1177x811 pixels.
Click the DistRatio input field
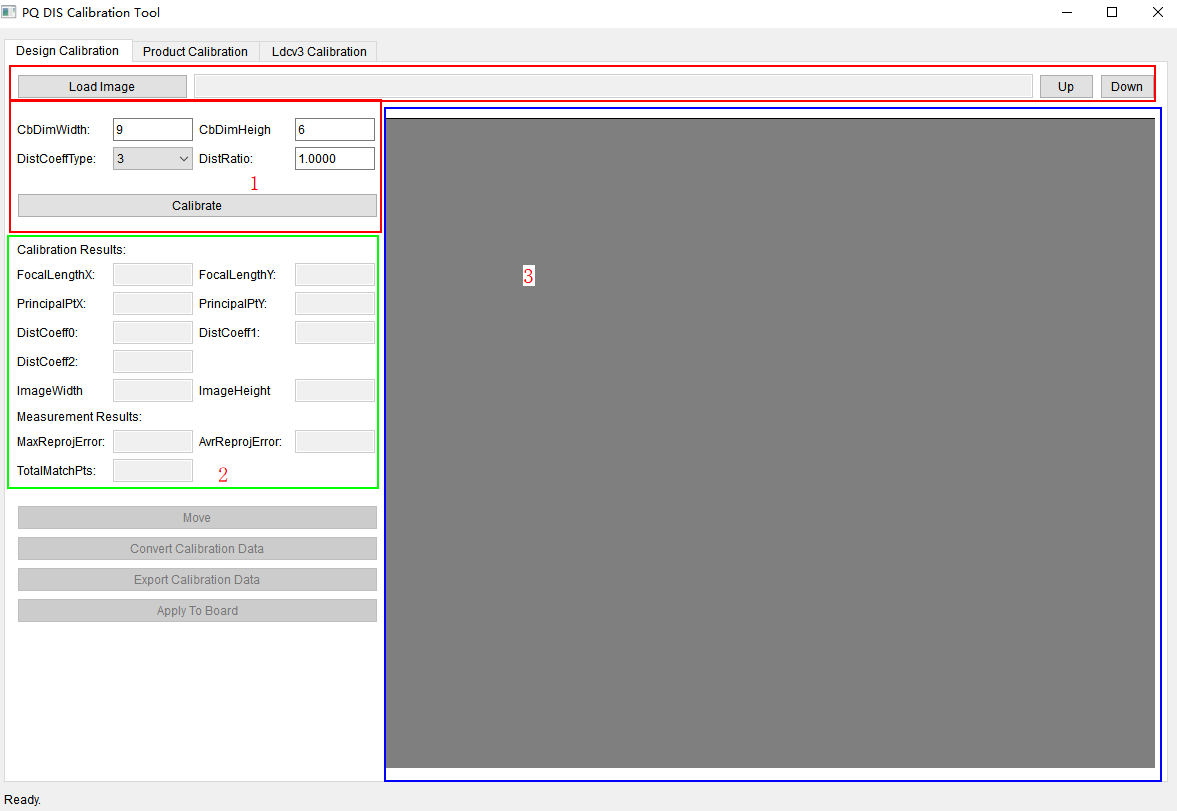coord(334,158)
